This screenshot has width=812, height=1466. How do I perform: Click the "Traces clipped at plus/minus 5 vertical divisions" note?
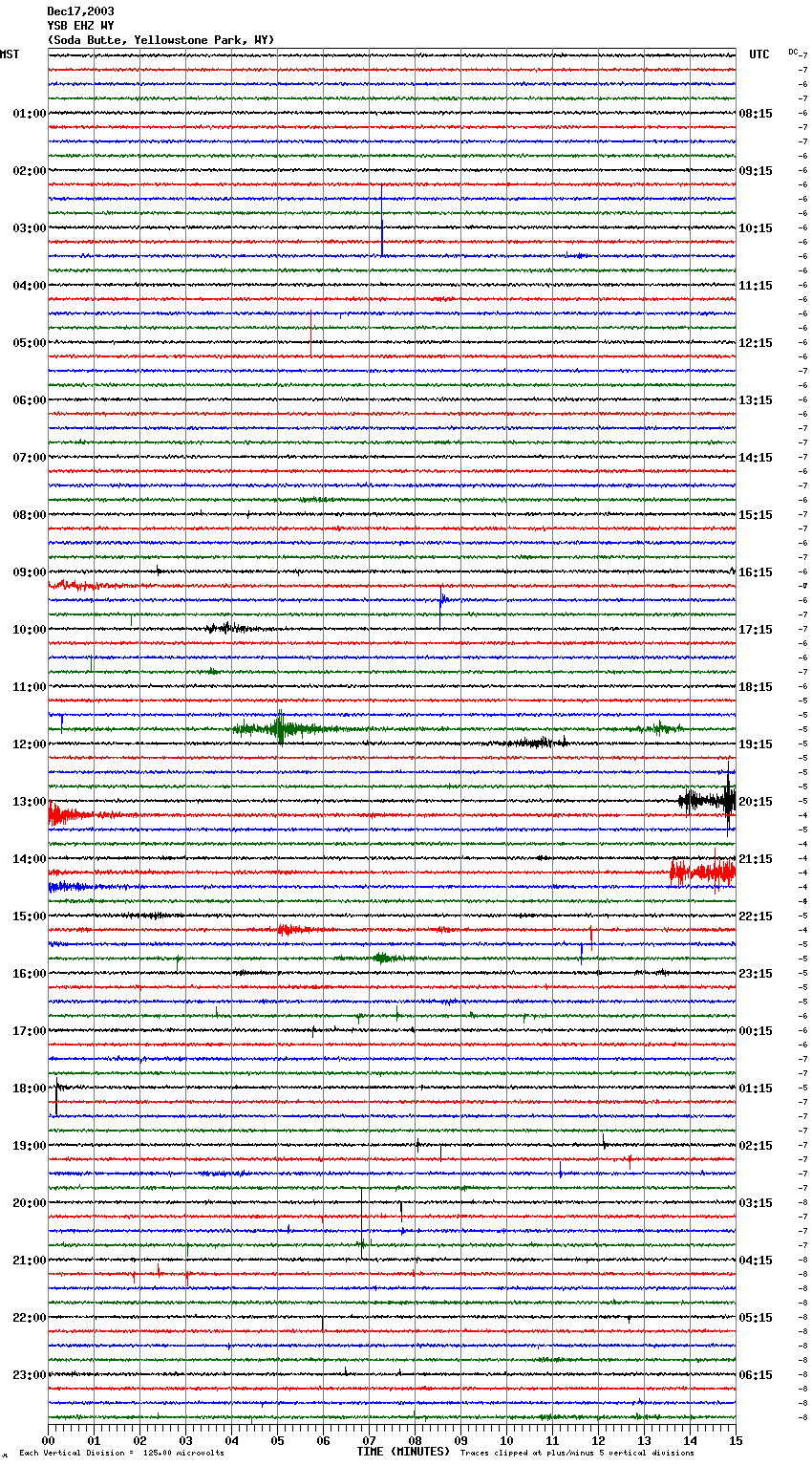(577, 1454)
